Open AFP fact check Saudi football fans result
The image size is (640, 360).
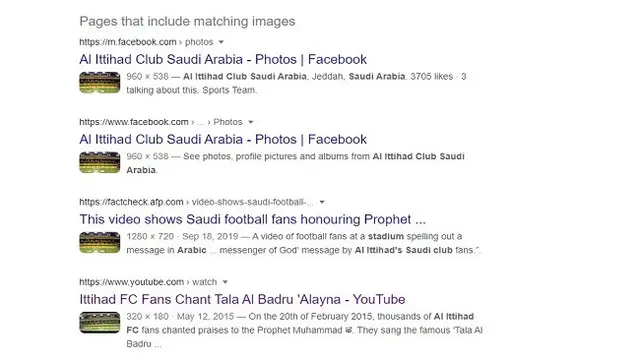point(253,220)
